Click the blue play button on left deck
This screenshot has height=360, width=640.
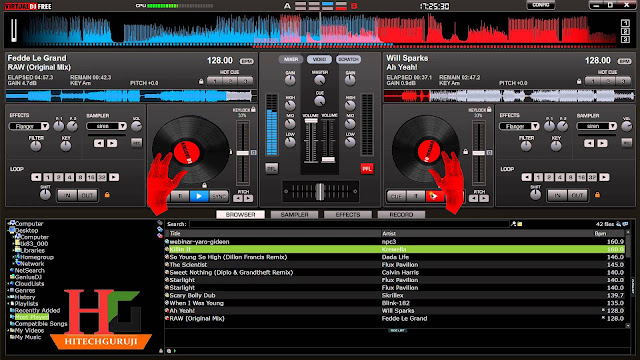[199, 196]
